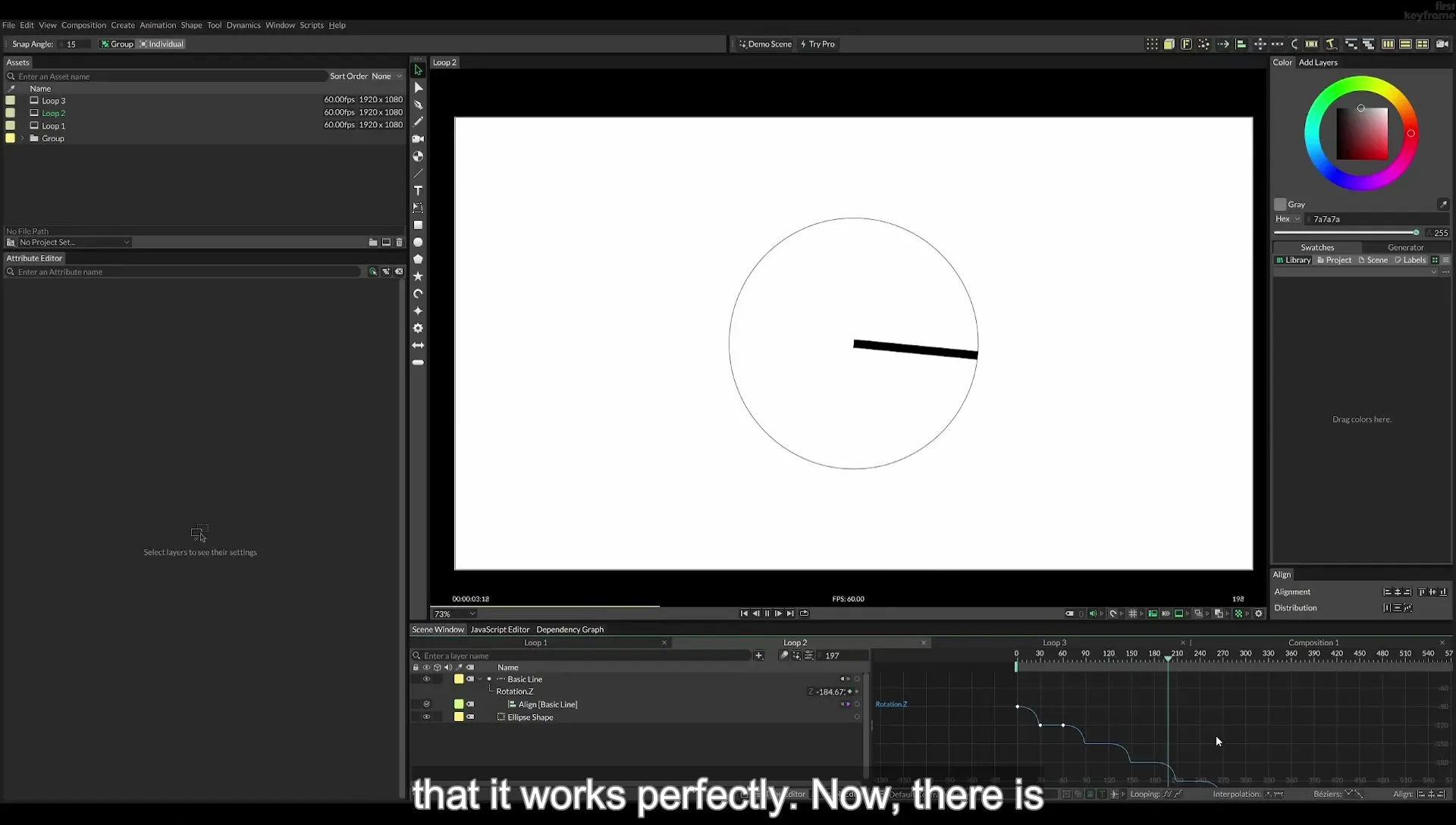Viewport: 1456px width, 825px height.
Task: Open the Animation menu
Action: (x=158, y=25)
